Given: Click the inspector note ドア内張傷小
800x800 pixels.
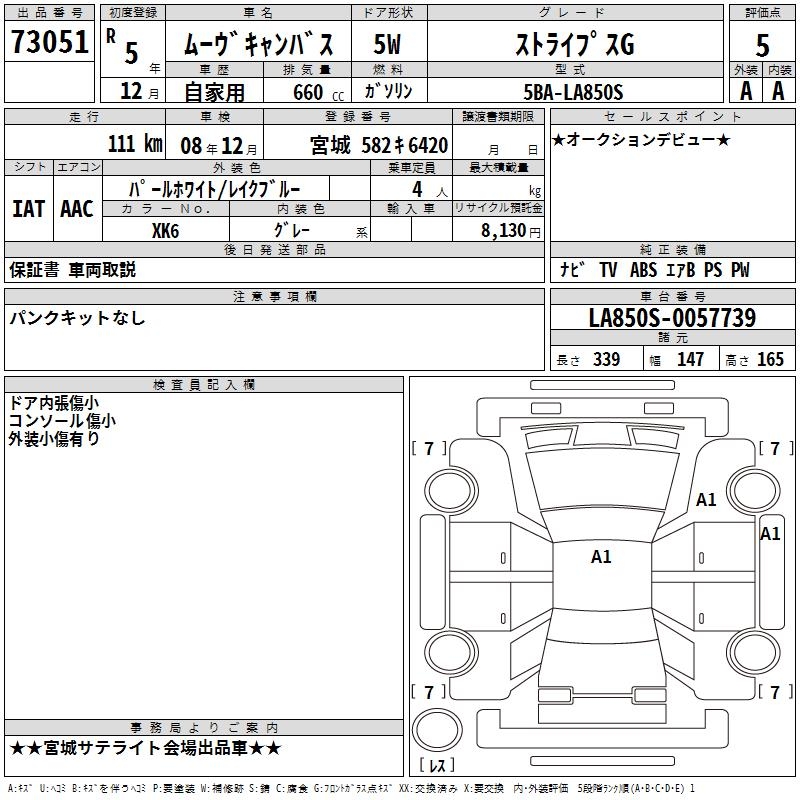Looking at the screenshot, I should coord(61,403).
